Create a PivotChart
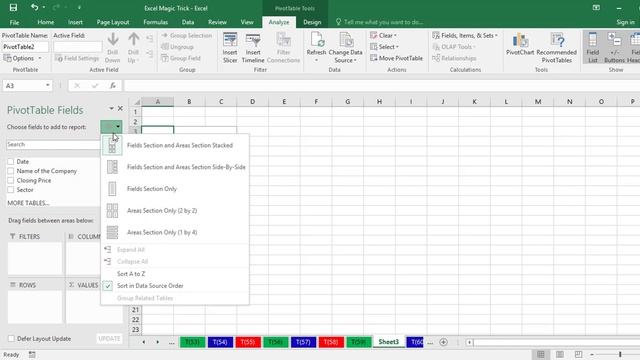This screenshot has width=640, height=360. (520, 44)
